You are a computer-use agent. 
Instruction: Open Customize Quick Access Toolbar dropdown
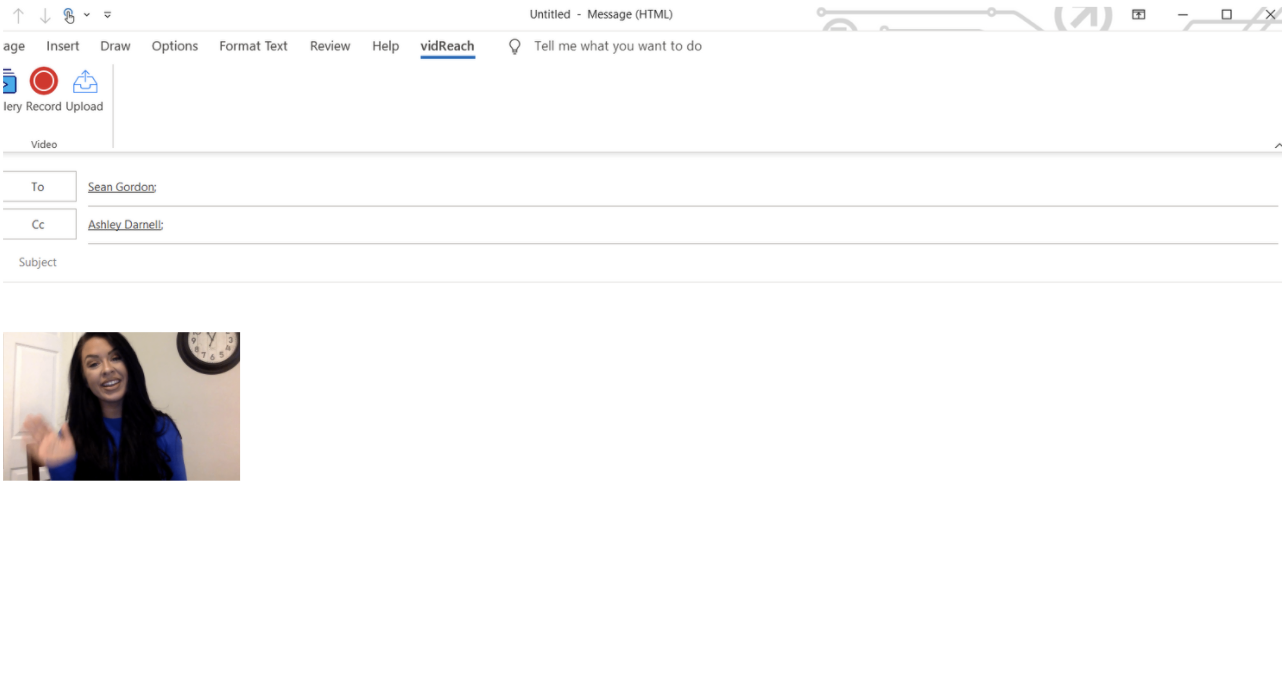click(x=108, y=15)
